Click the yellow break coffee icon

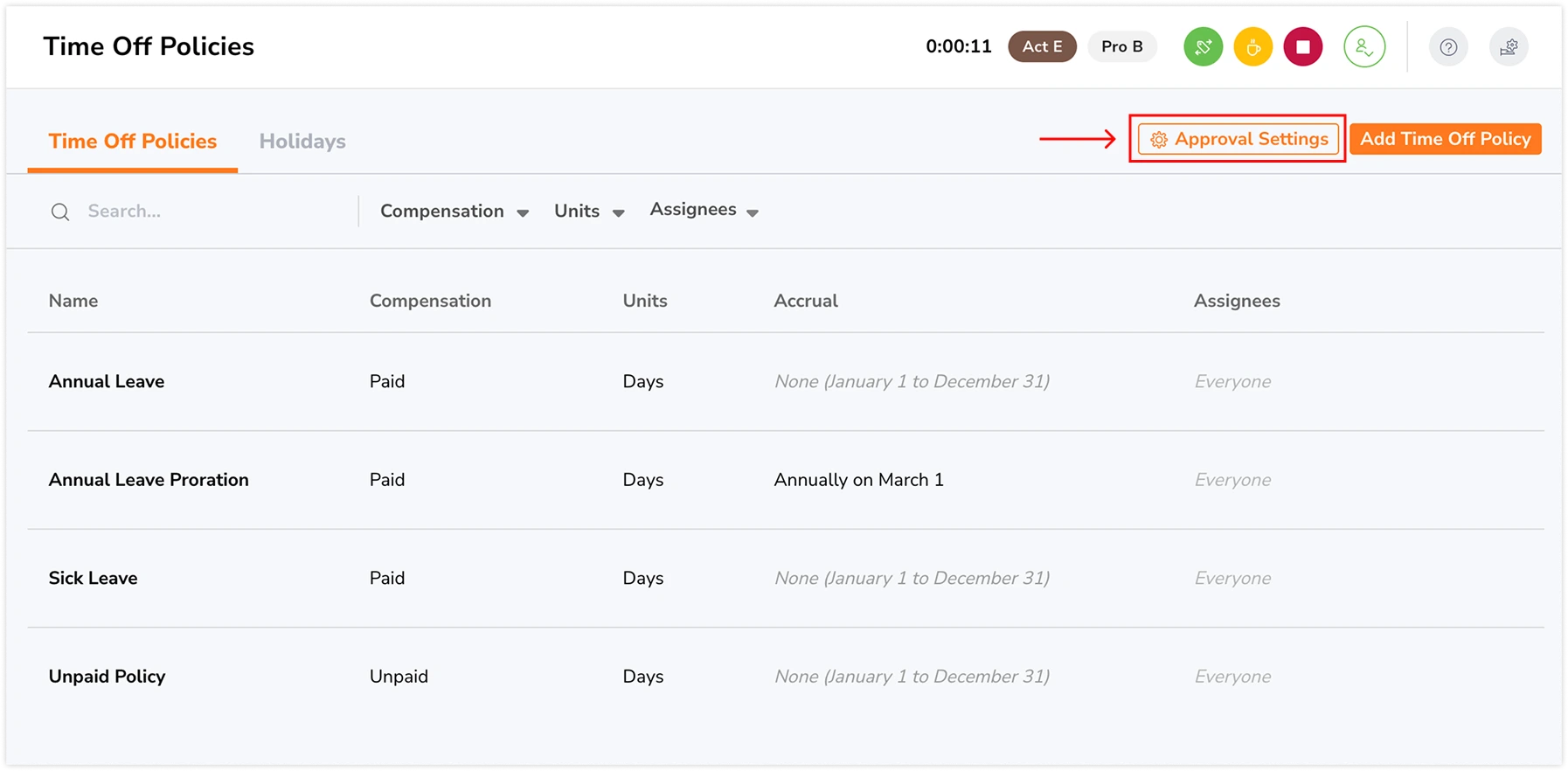point(1252,47)
